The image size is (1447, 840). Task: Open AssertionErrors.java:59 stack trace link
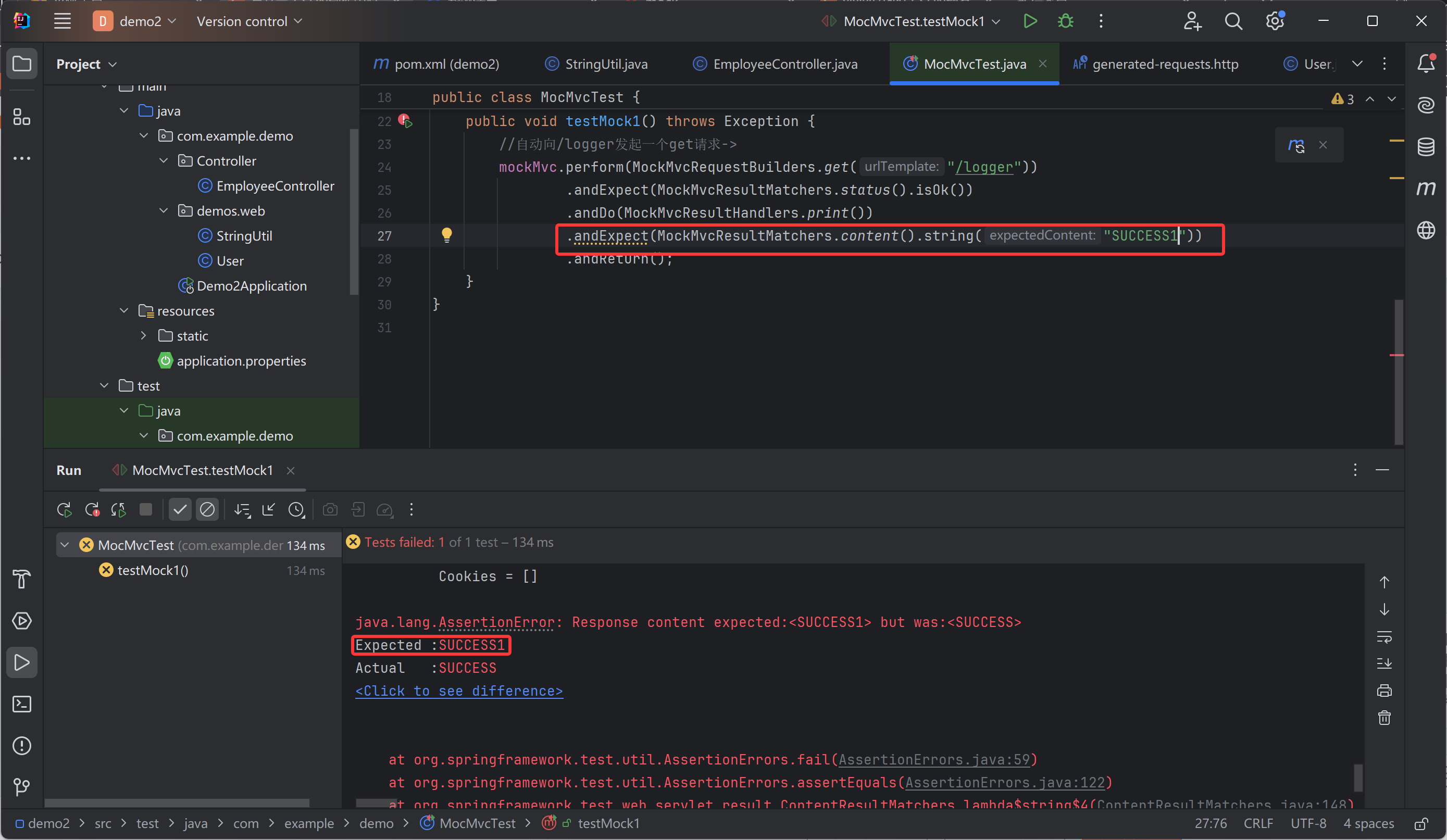(934, 760)
